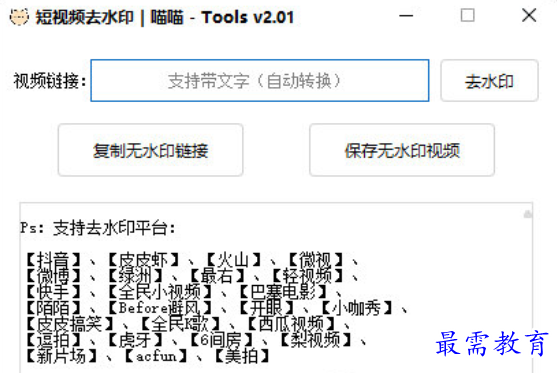Click 【巴塞电影】 in the platform list
This screenshot has height=375, width=557.
(x=283, y=292)
